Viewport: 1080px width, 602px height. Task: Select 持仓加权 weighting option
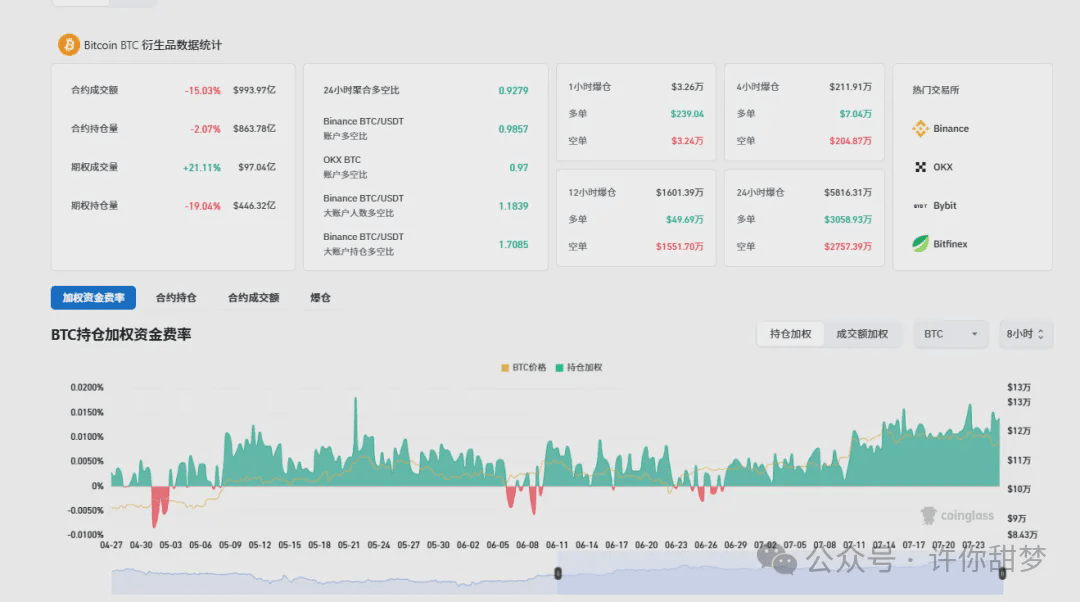pyautogui.click(x=790, y=334)
